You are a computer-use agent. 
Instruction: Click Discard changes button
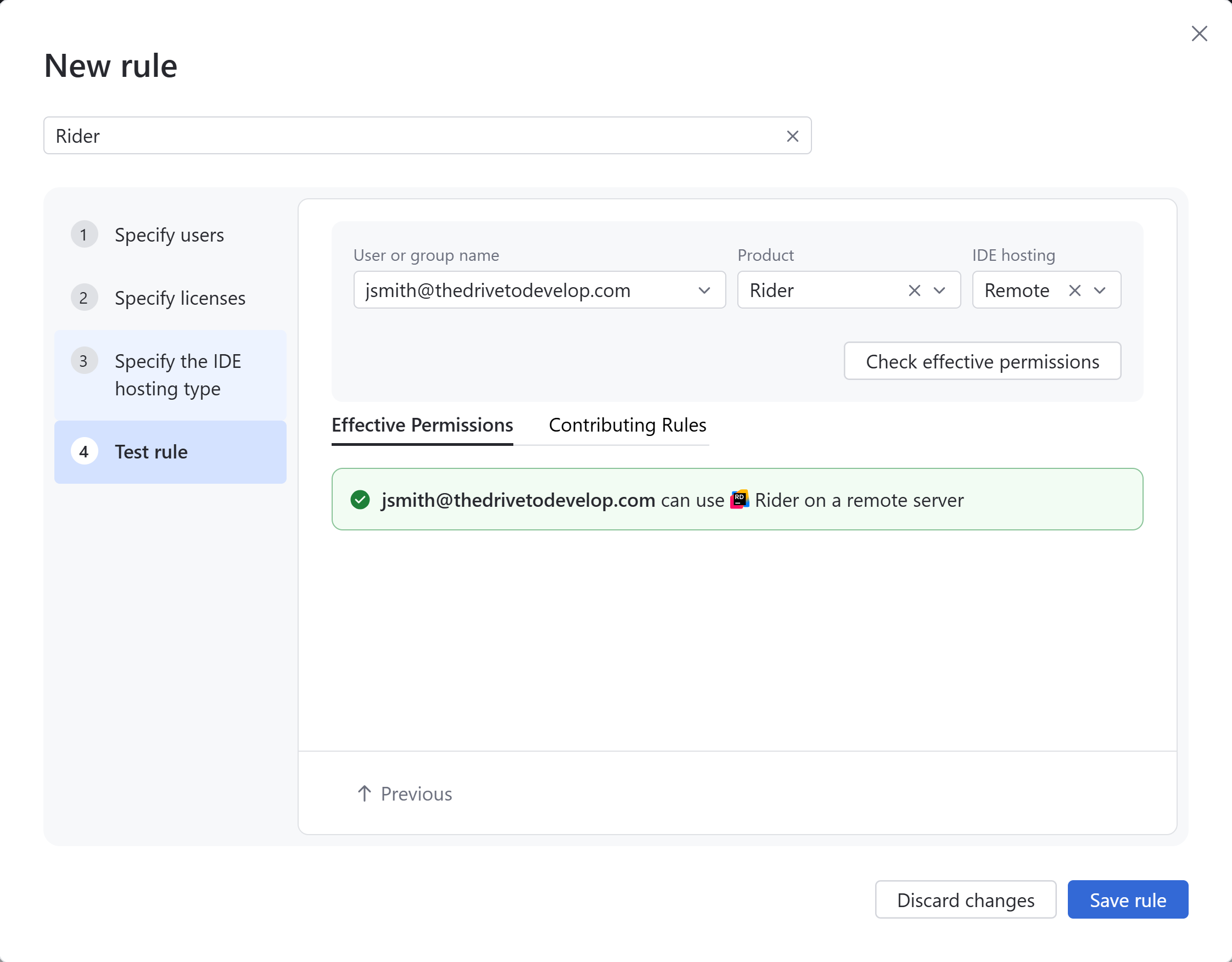tap(965, 900)
